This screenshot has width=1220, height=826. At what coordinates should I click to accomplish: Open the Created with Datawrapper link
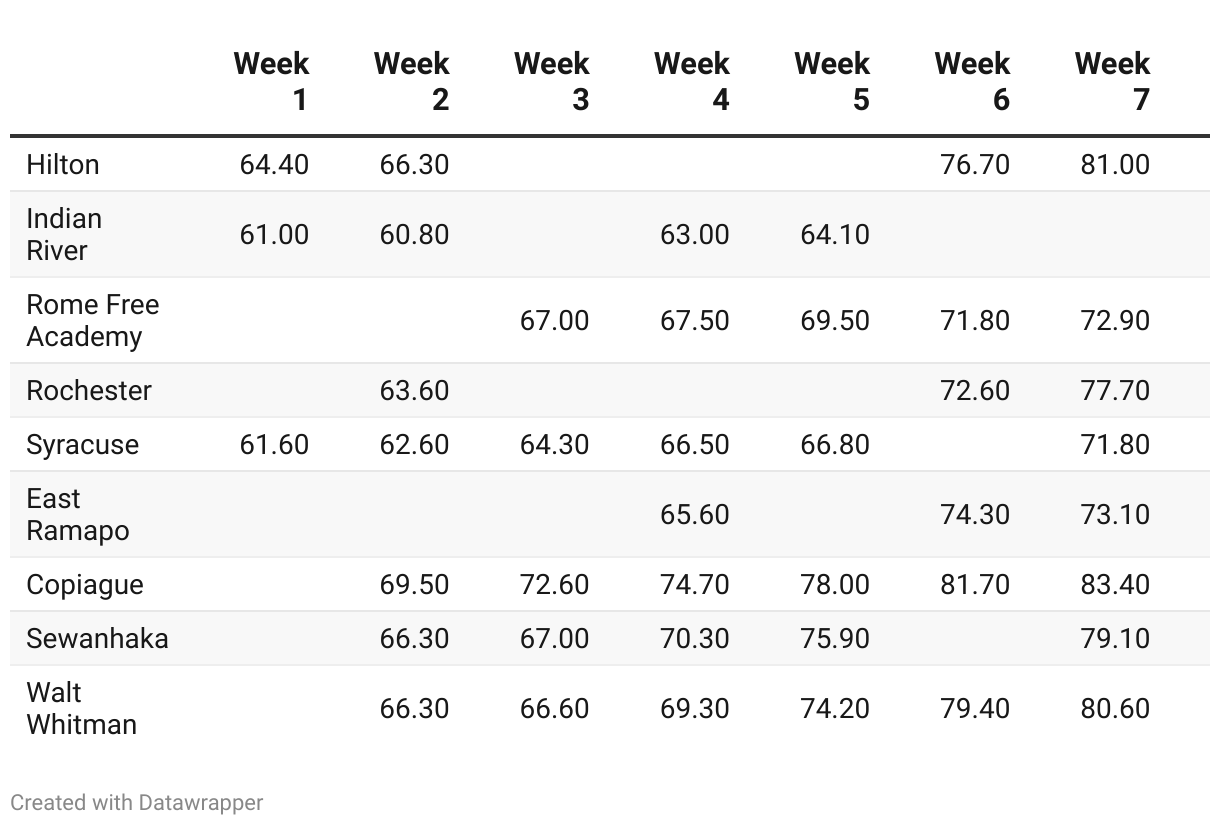(137, 802)
